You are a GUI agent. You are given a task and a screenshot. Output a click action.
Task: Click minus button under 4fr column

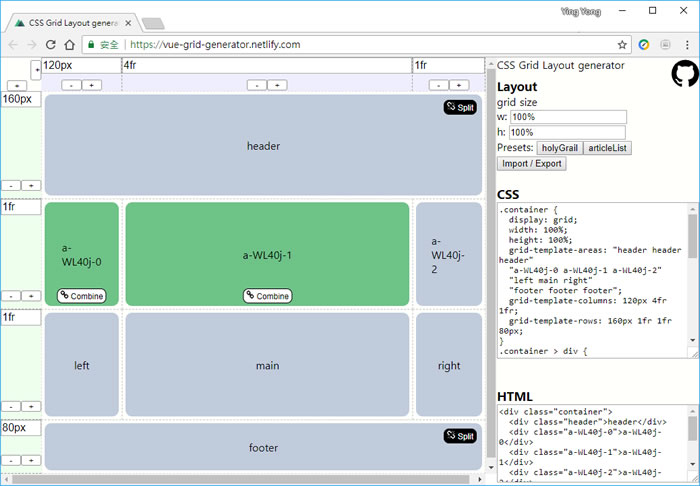[x=257, y=85]
